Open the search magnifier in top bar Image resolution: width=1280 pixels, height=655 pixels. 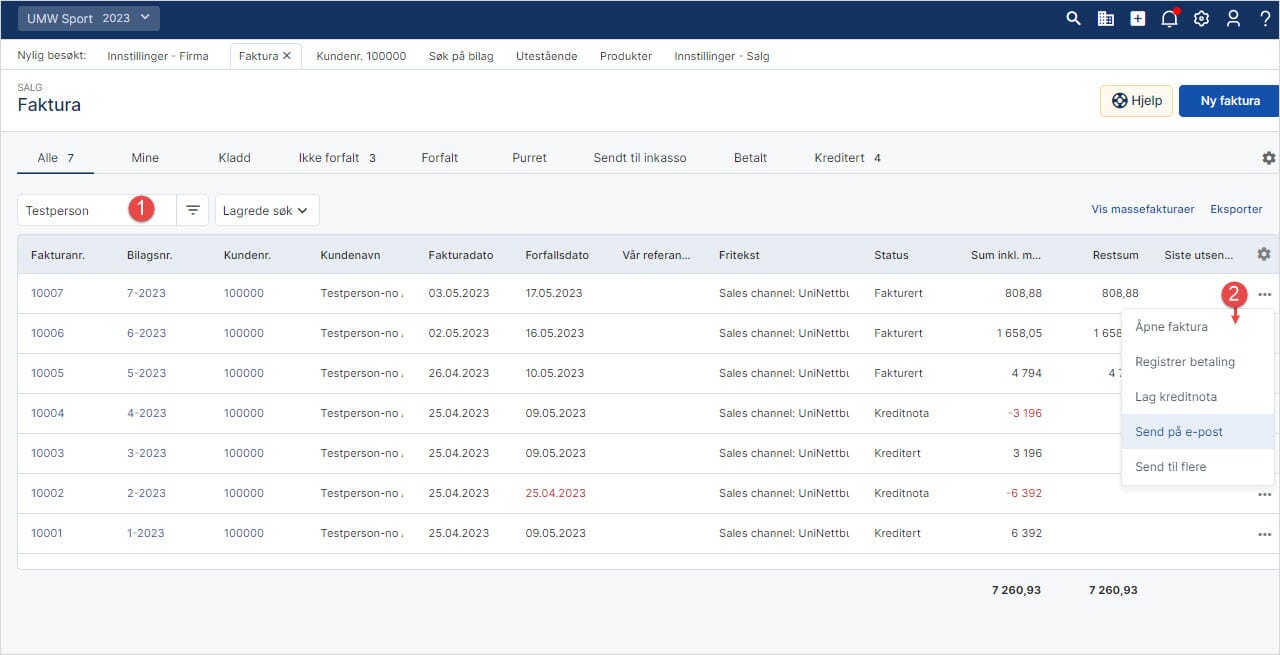click(1073, 18)
